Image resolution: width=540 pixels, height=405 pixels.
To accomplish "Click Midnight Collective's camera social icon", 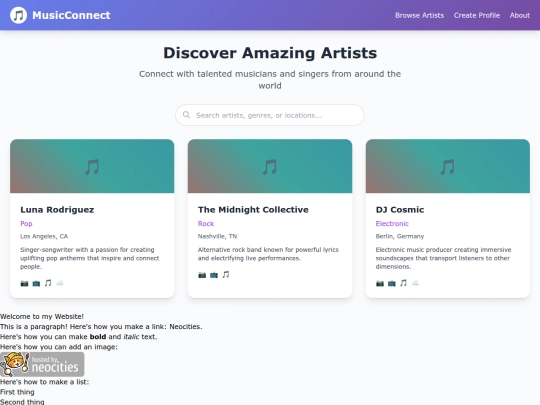I will [x=202, y=275].
